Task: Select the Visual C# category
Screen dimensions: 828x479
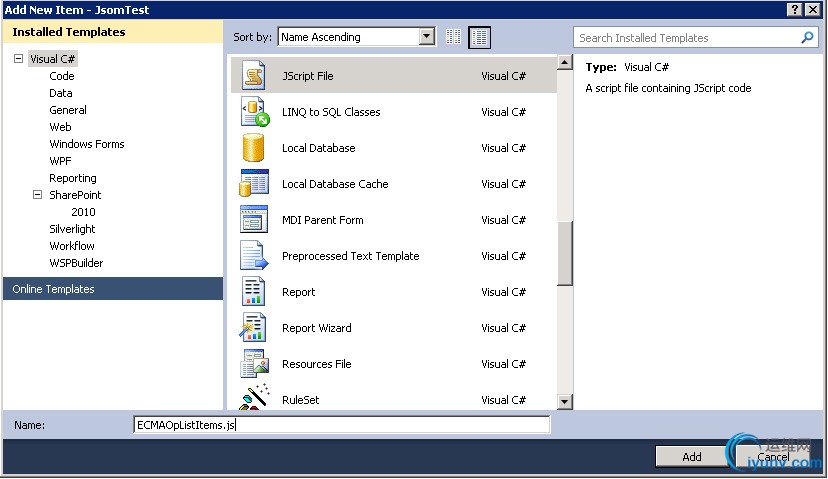Action: pos(52,59)
